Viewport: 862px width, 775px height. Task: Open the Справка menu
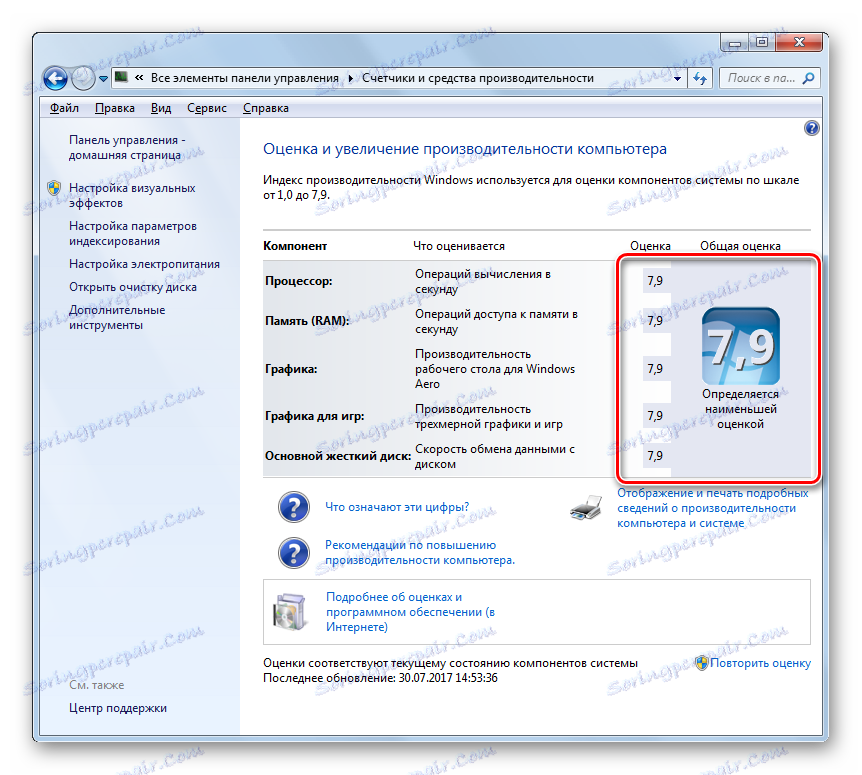tap(266, 108)
